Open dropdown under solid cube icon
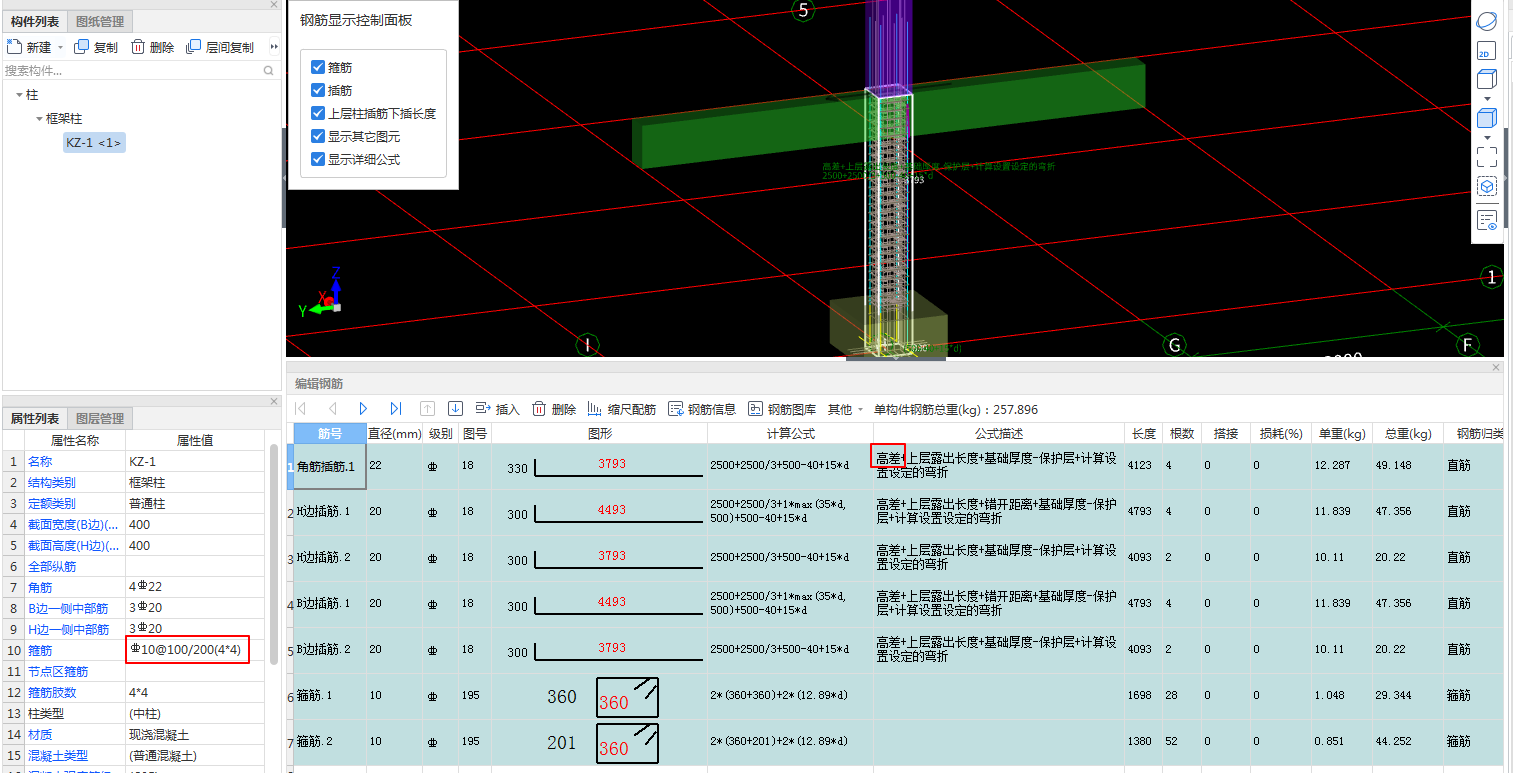The height and width of the screenshot is (773, 1513). (x=1487, y=137)
